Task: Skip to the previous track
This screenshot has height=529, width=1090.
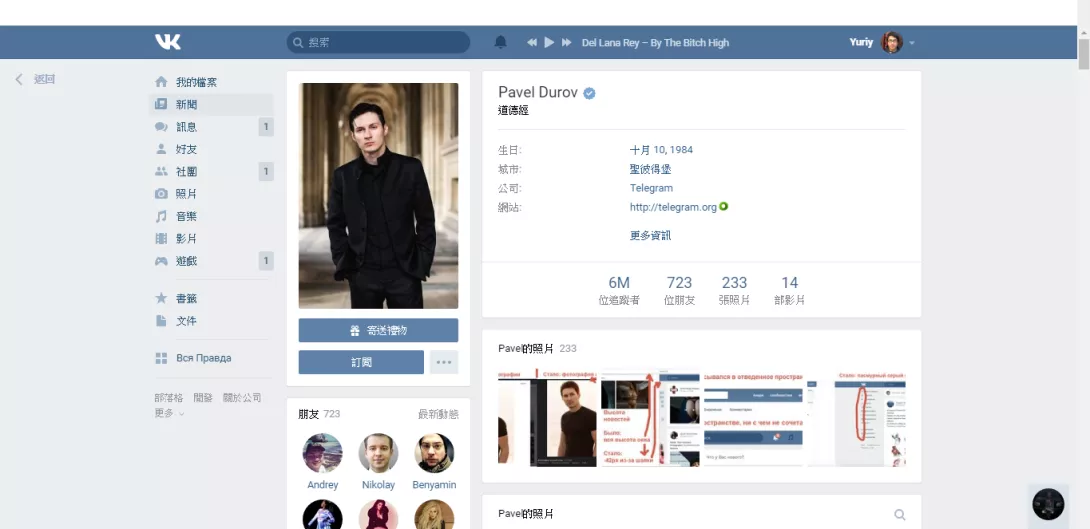Action: click(x=532, y=42)
